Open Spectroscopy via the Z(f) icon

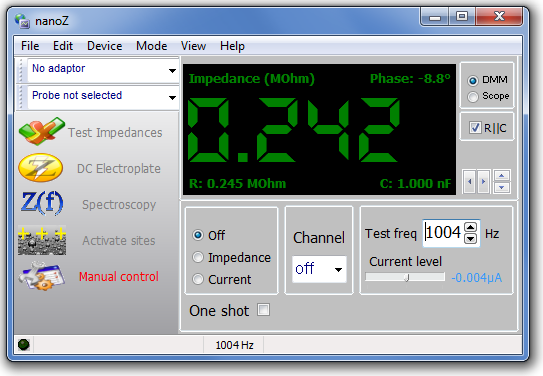coord(42,203)
